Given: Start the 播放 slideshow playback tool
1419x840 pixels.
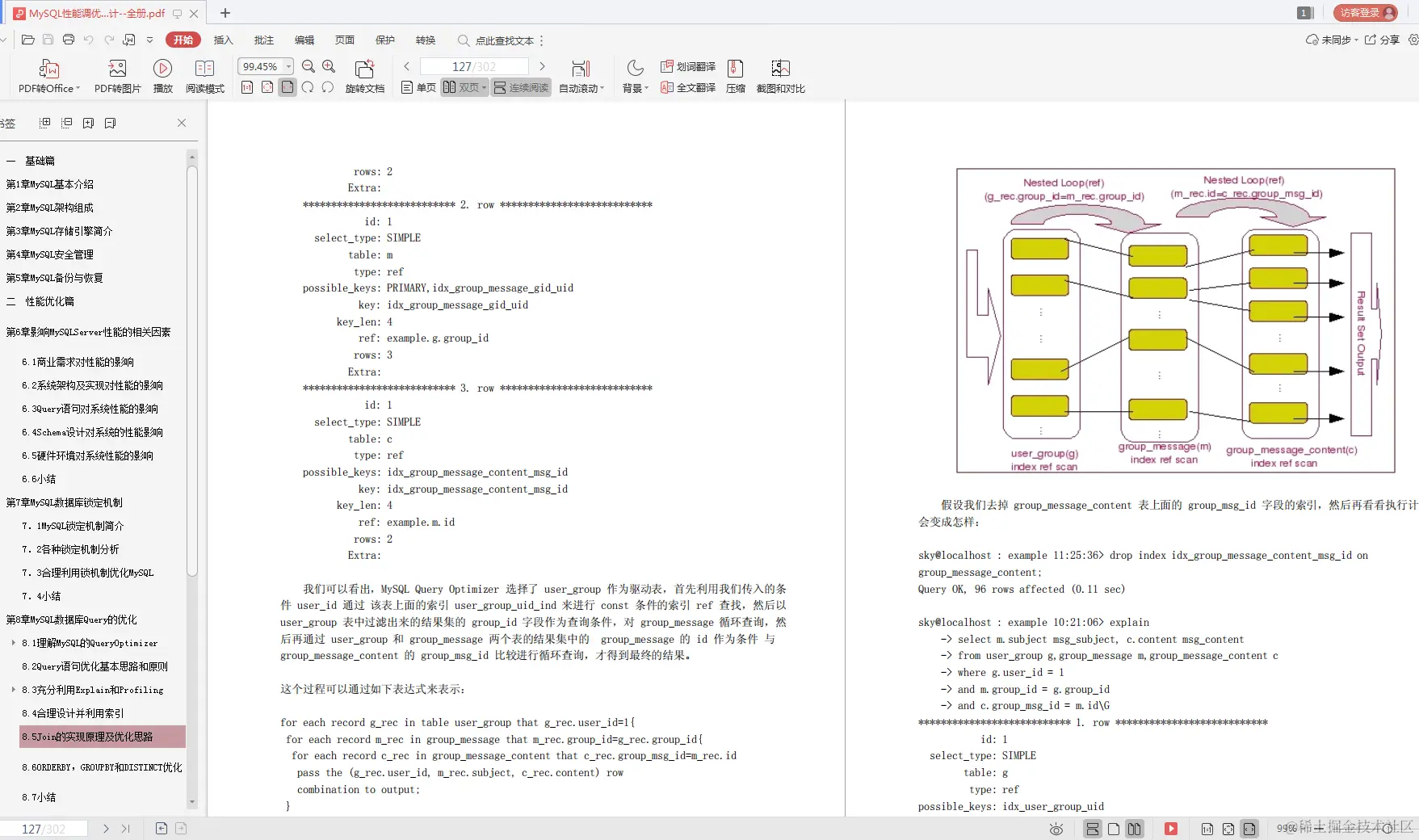Looking at the screenshot, I should (162, 75).
